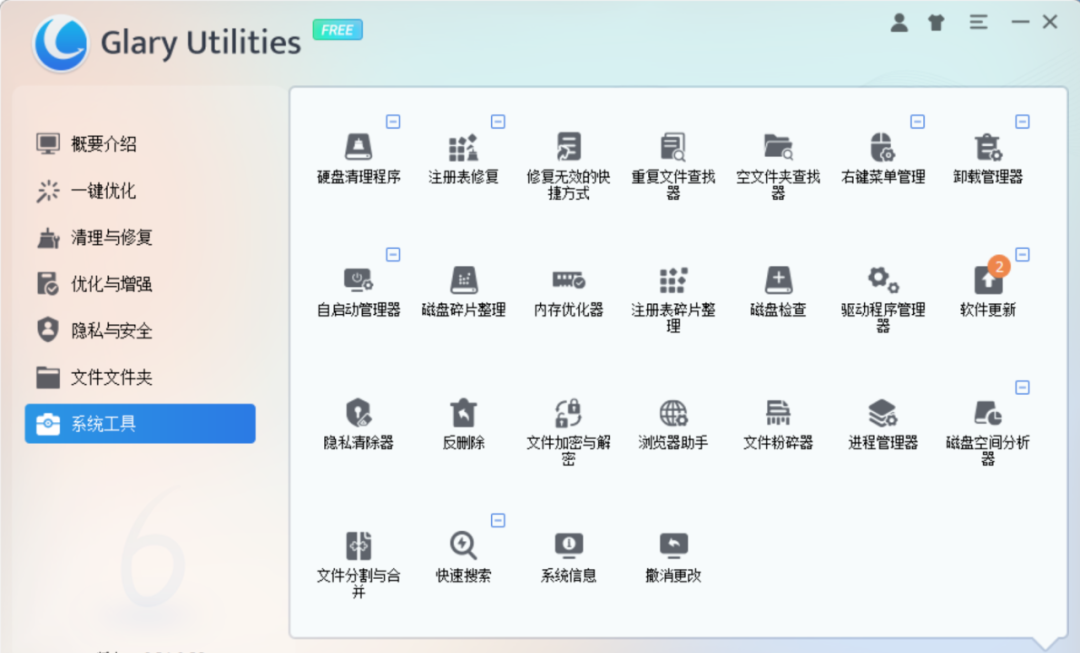This screenshot has height=653, width=1080.
Task: Toggle the pin box on 卸载管理器
Action: [x=1022, y=122]
